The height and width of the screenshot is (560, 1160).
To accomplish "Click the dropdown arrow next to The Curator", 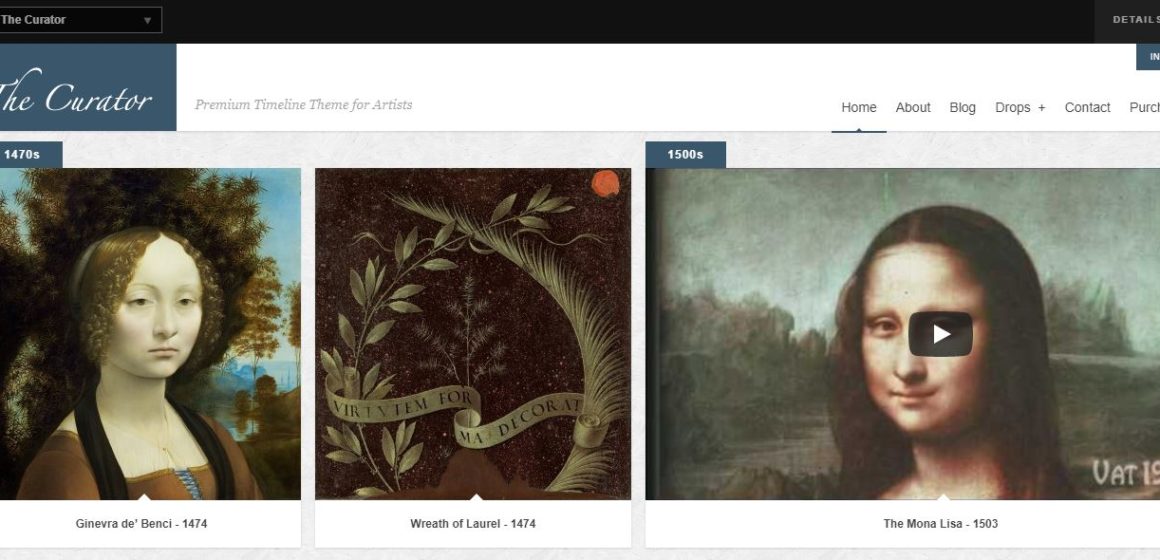I will coord(147,20).
